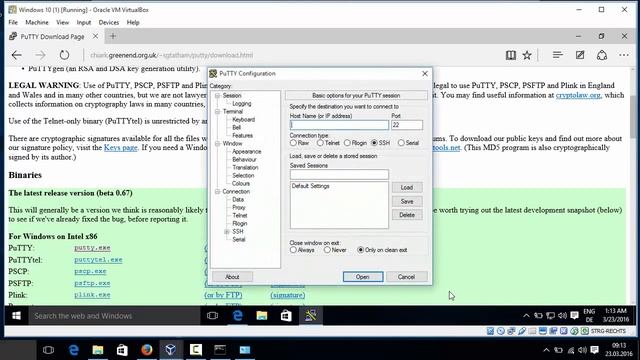
Task: Show hidden icons on host tray
Action: [x=546, y=350]
